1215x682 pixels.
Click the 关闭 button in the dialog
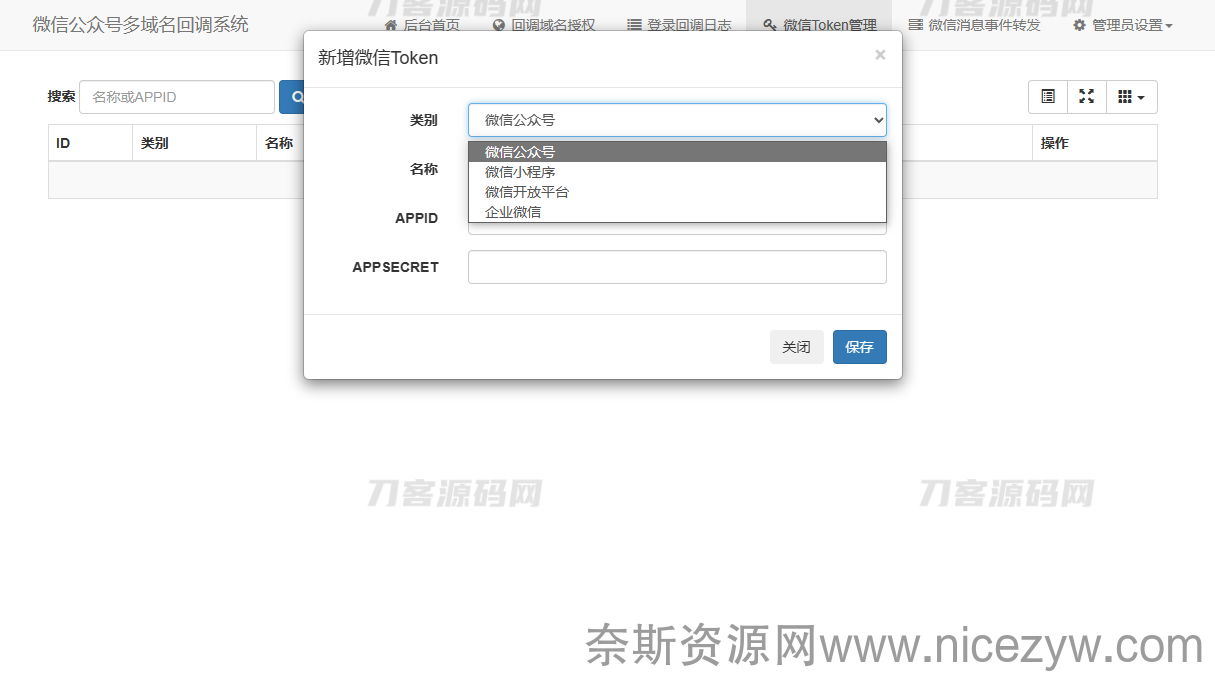point(797,347)
